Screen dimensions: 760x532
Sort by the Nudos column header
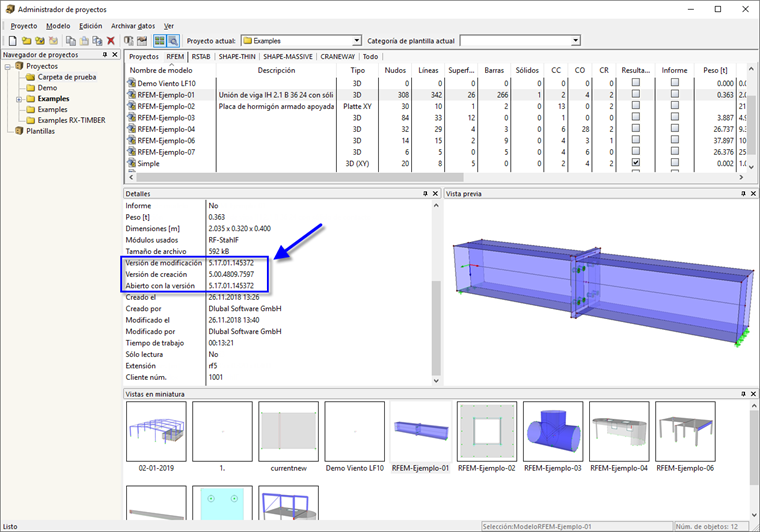(395, 70)
